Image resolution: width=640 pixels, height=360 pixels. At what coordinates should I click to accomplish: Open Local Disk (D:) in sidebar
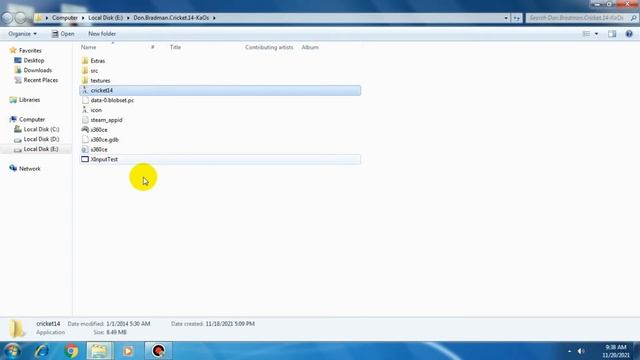(41, 139)
